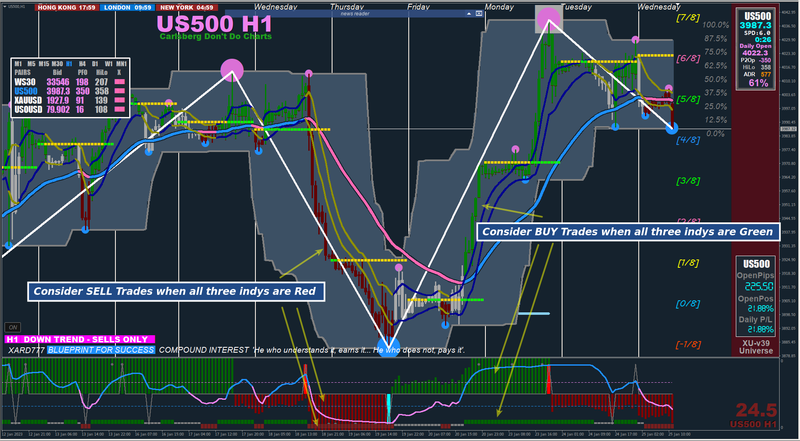
Task: Open the US500 pair from dashboard
Action: click(26, 91)
